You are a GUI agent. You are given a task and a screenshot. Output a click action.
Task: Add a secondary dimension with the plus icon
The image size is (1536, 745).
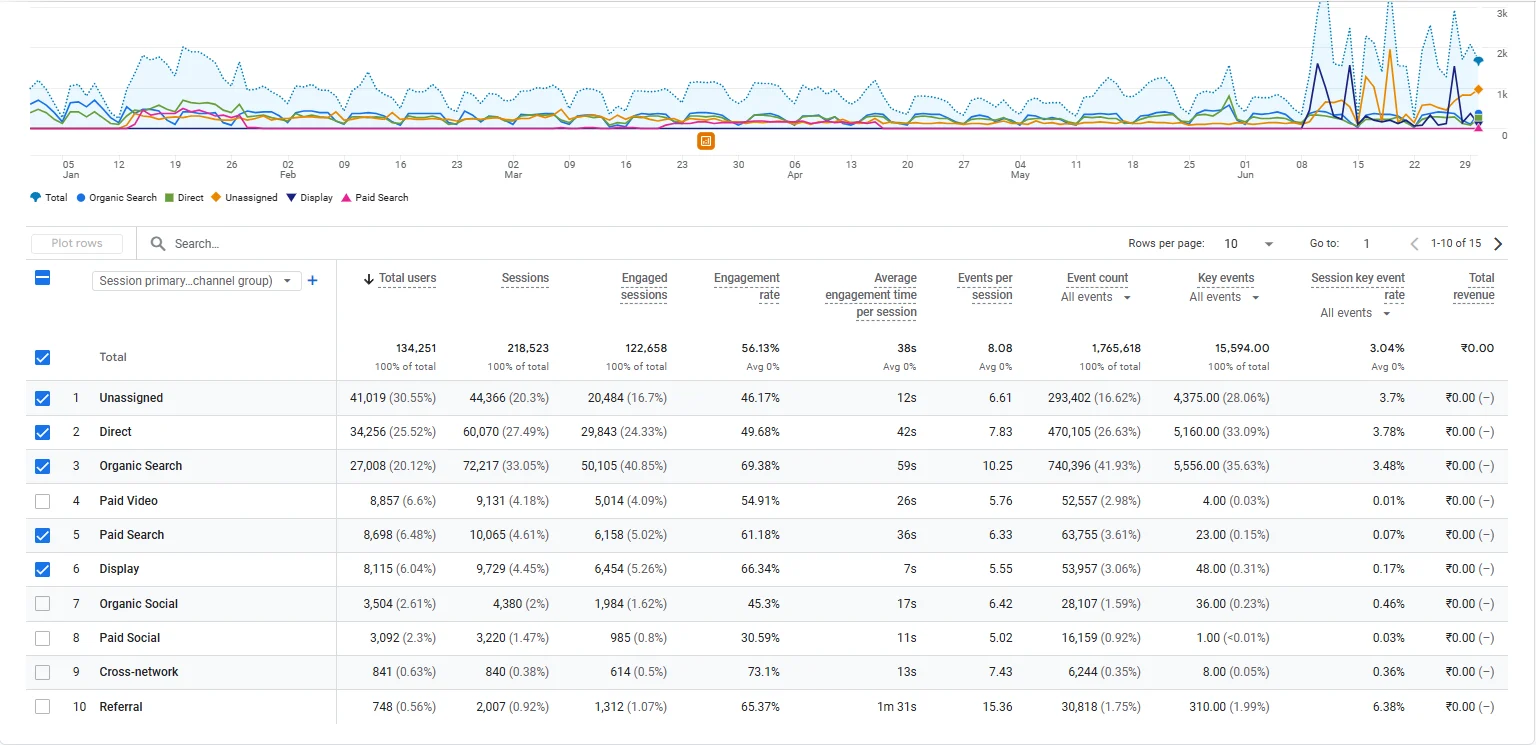click(312, 281)
